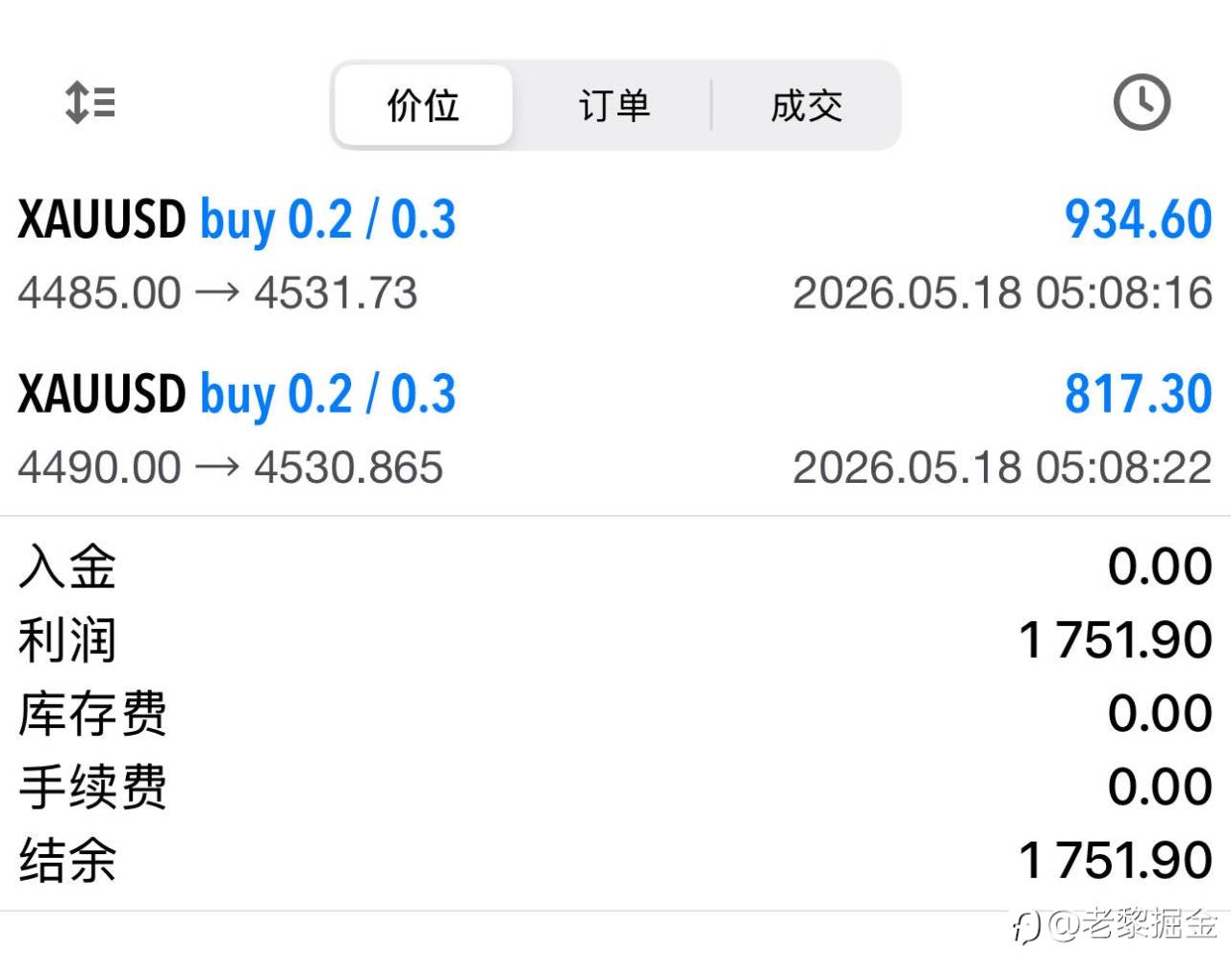Viewport: 1231px width, 980px height.
Task: Tap the timestamp 2026.05.18 05:08:16
Action: (1002, 293)
